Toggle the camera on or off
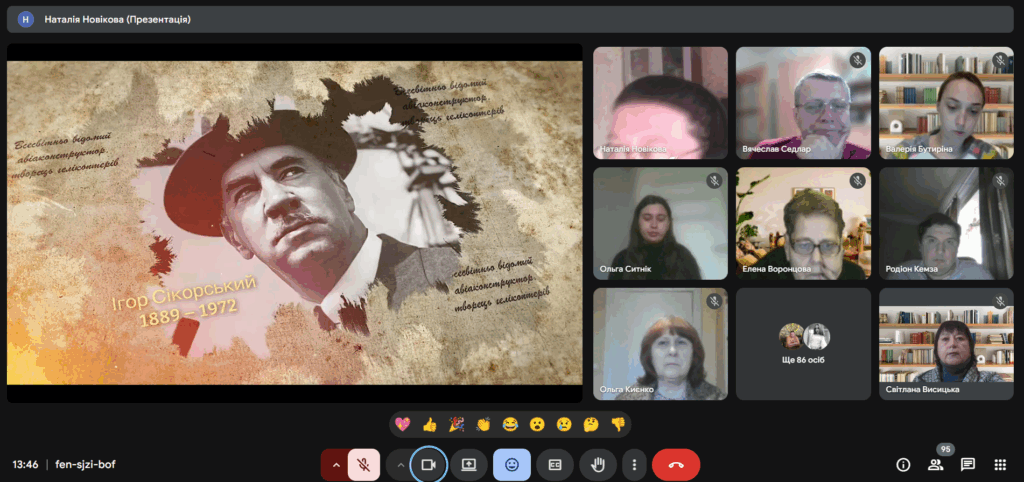The height and width of the screenshot is (482, 1024). coord(428,465)
